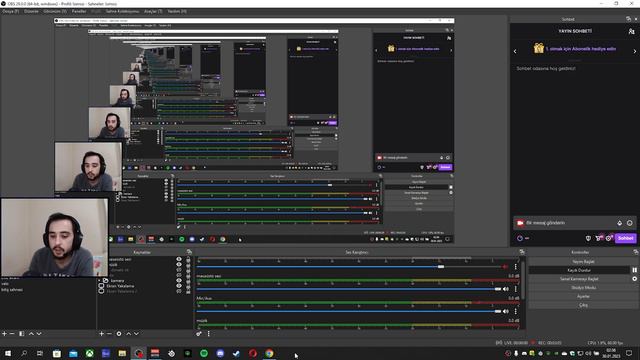640x360 pixels.
Task: Toggle visibility of masaüstü sesi source
Action: point(179,259)
